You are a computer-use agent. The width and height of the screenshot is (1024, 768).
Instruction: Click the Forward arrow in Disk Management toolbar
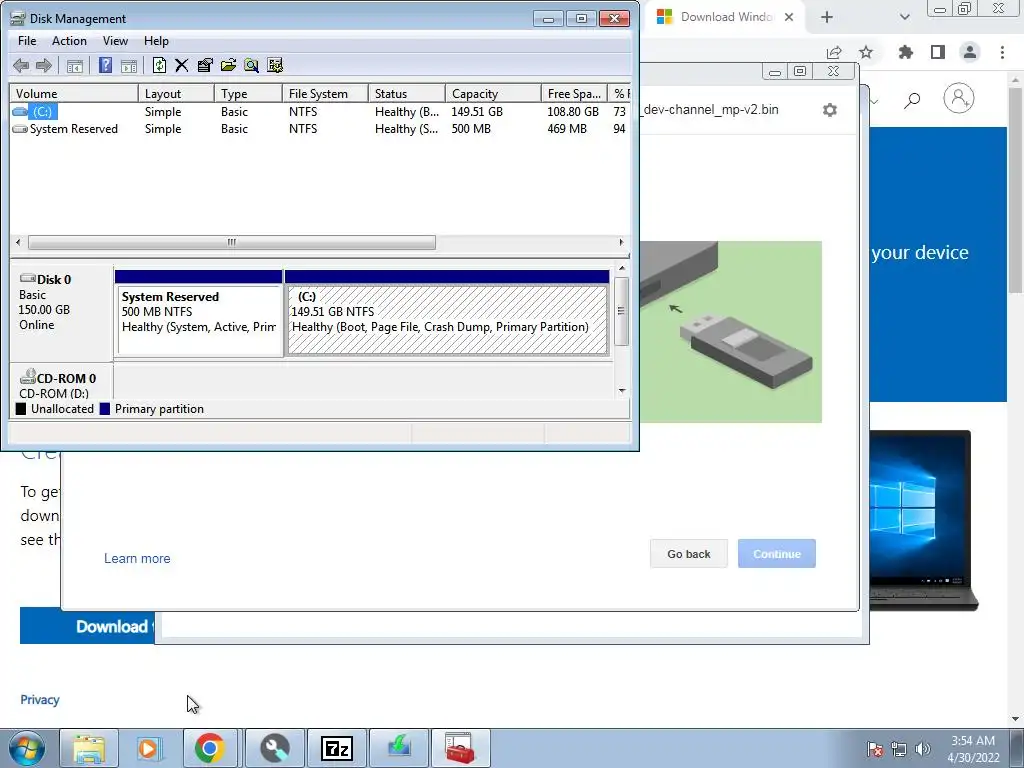click(x=44, y=65)
